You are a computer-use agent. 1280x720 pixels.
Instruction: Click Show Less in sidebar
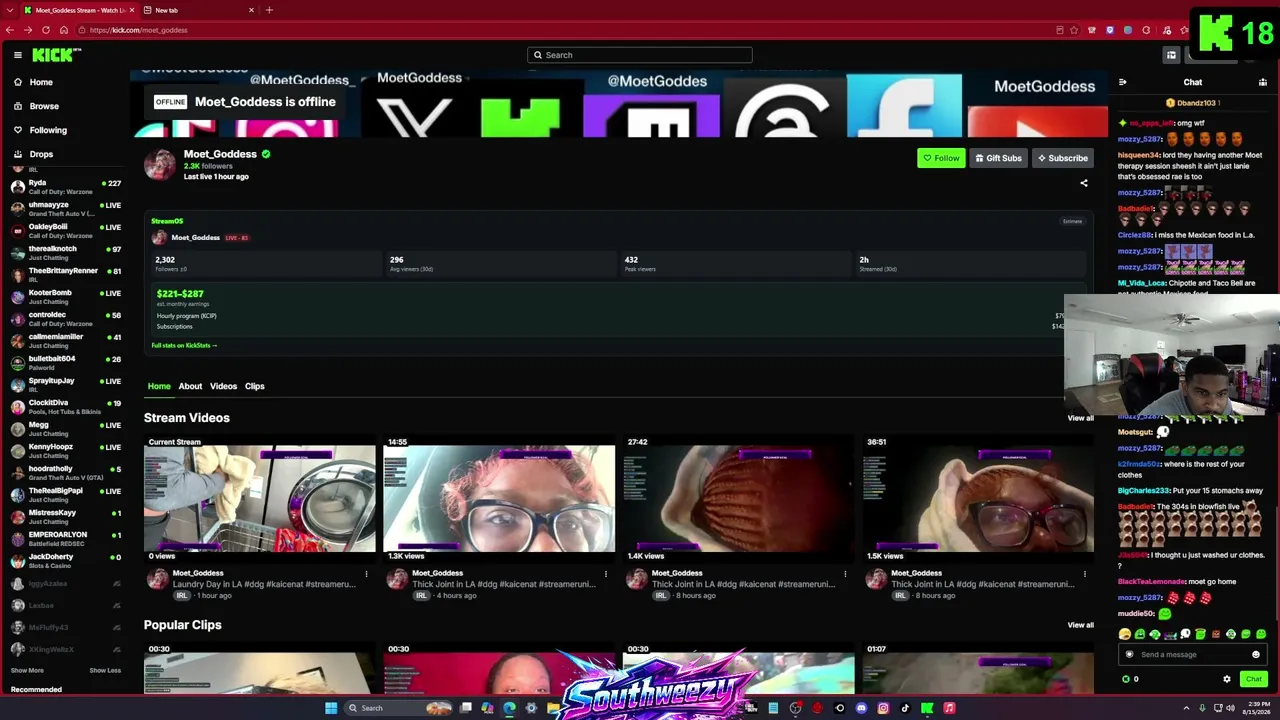coord(105,671)
